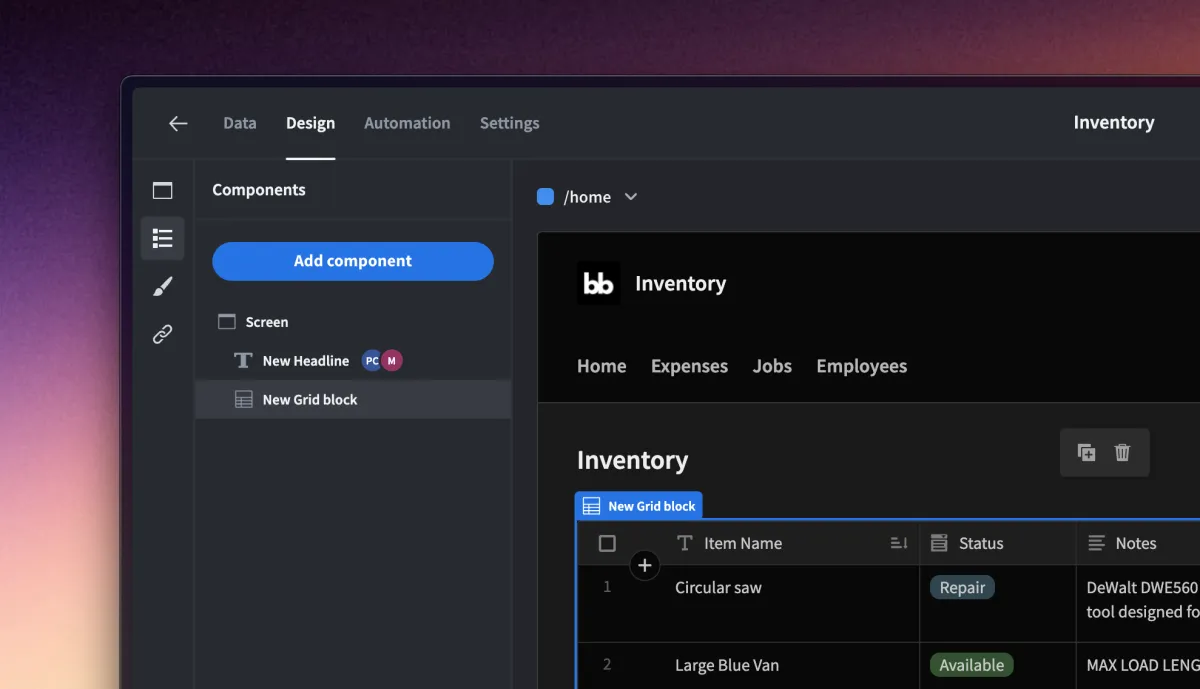The image size is (1200, 689).
Task: Select the Screen tree item
Action: 353,322
